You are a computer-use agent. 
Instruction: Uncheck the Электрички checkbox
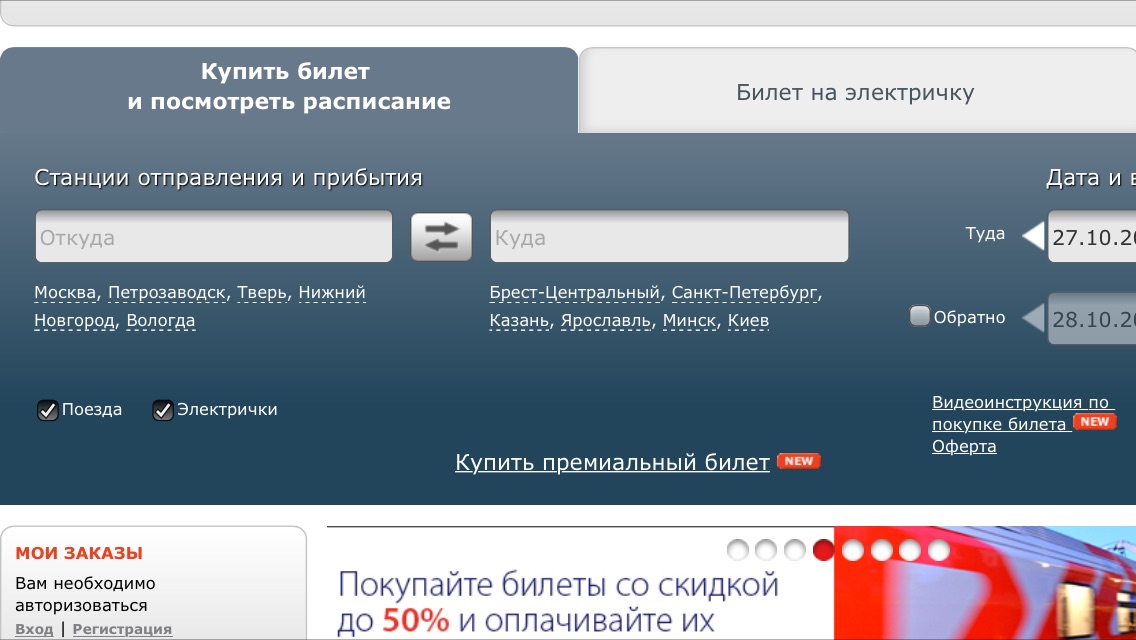163,410
